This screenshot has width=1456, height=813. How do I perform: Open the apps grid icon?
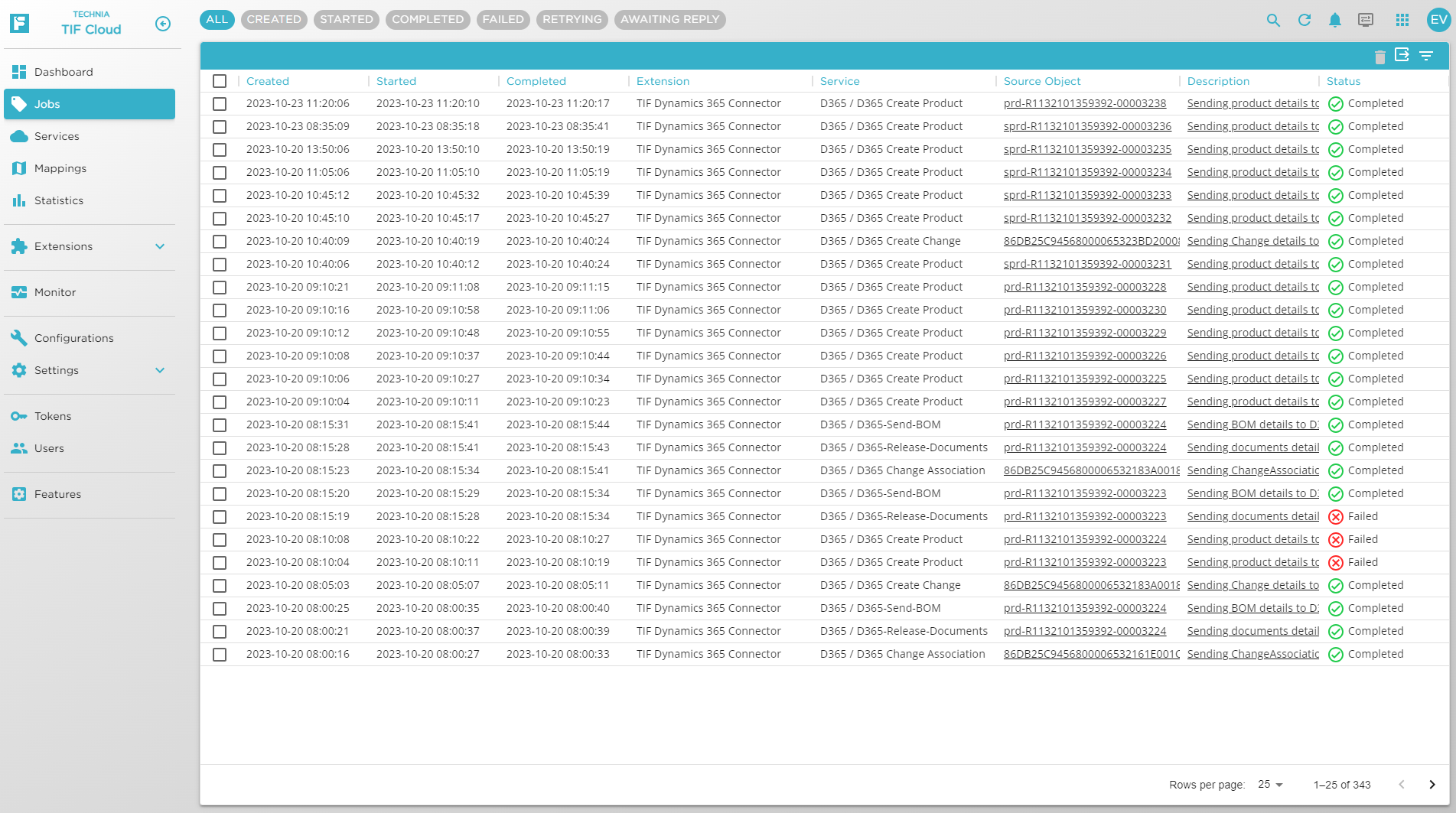[x=1402, y=21]
